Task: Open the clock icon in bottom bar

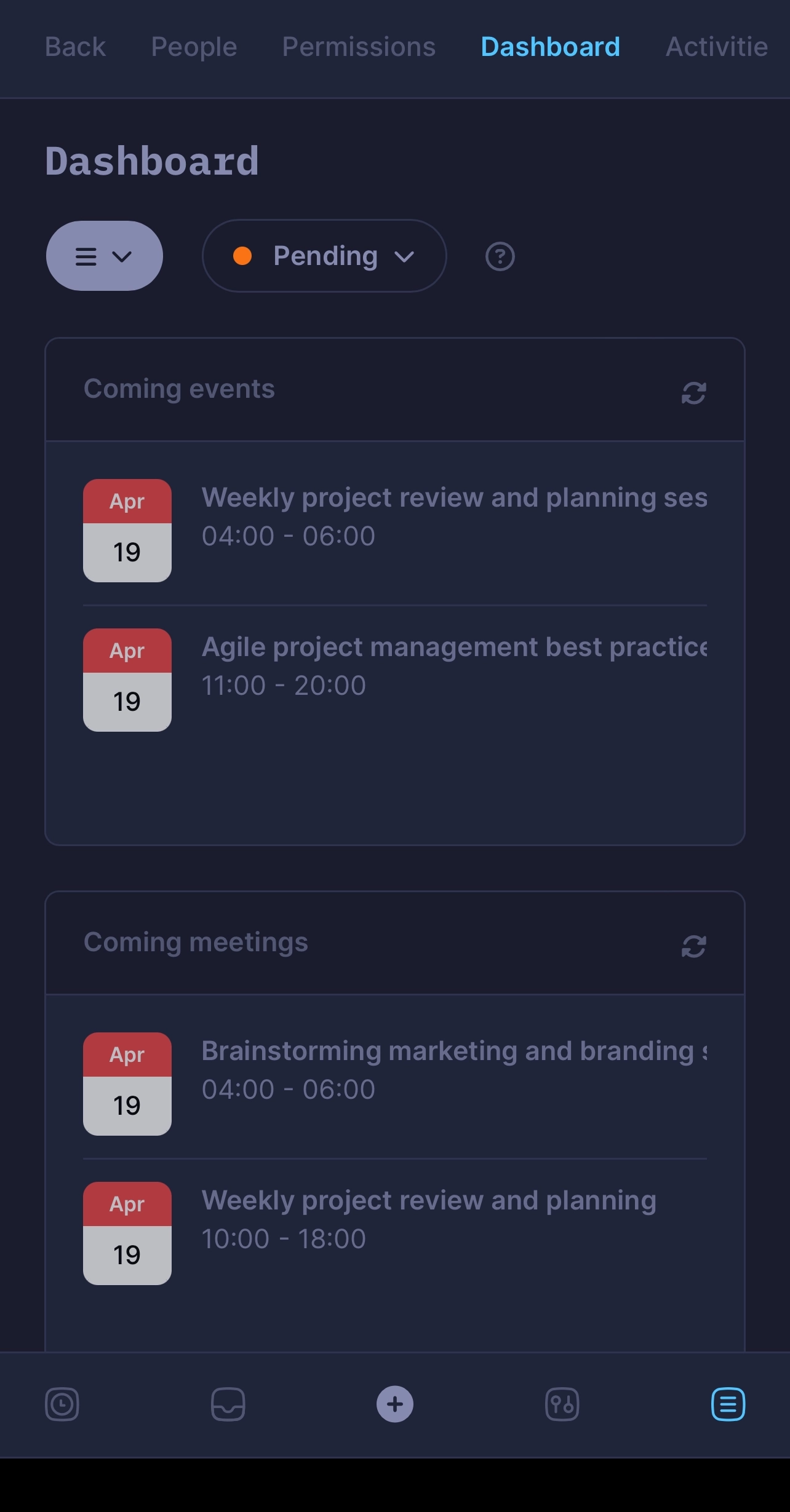Action: 62,1404
